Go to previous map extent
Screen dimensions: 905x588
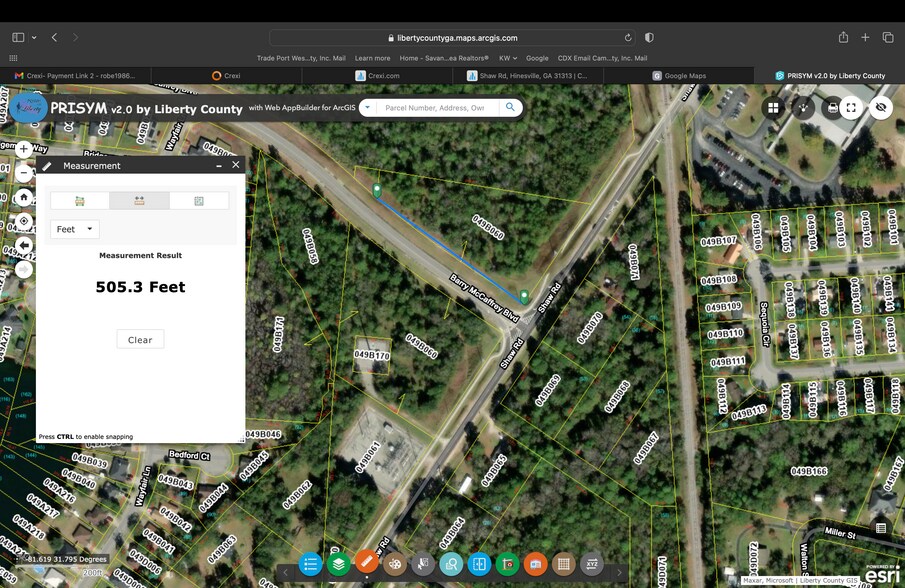(24, 245)
